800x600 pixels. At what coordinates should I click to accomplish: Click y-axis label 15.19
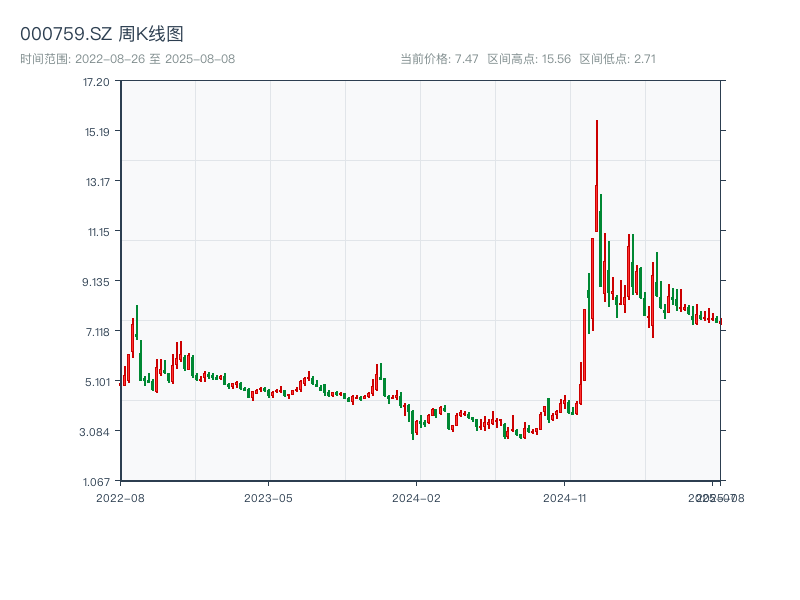(97, 132)
